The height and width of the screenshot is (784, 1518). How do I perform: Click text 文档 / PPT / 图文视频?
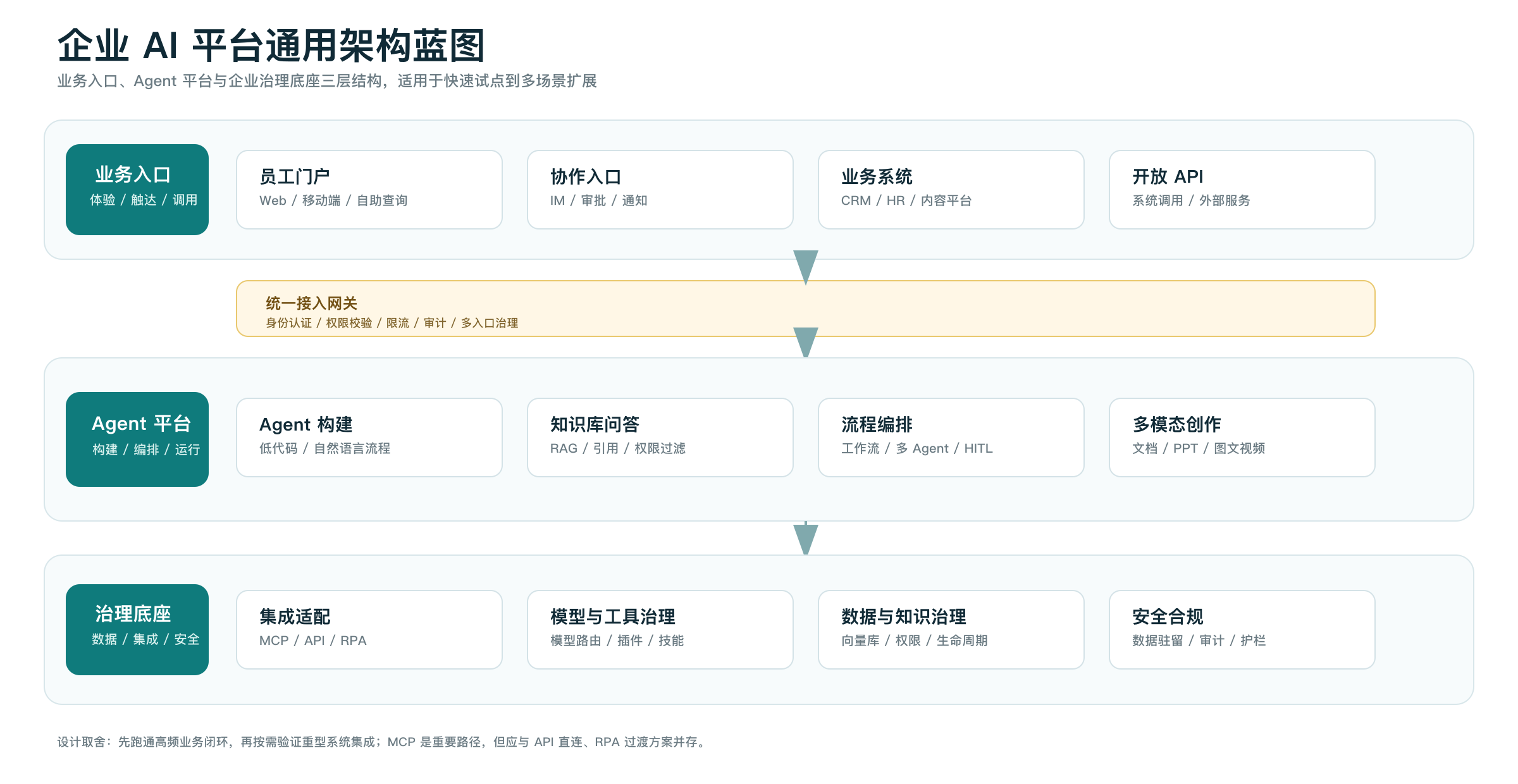1199,448
